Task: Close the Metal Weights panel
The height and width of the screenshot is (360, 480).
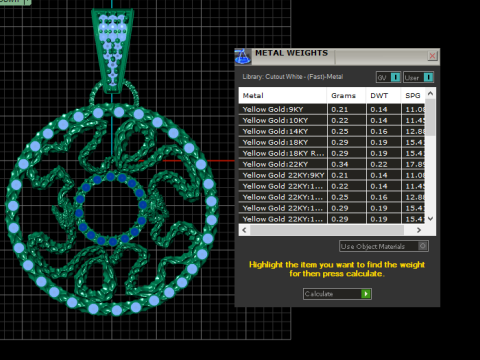Action: [432, 56]
